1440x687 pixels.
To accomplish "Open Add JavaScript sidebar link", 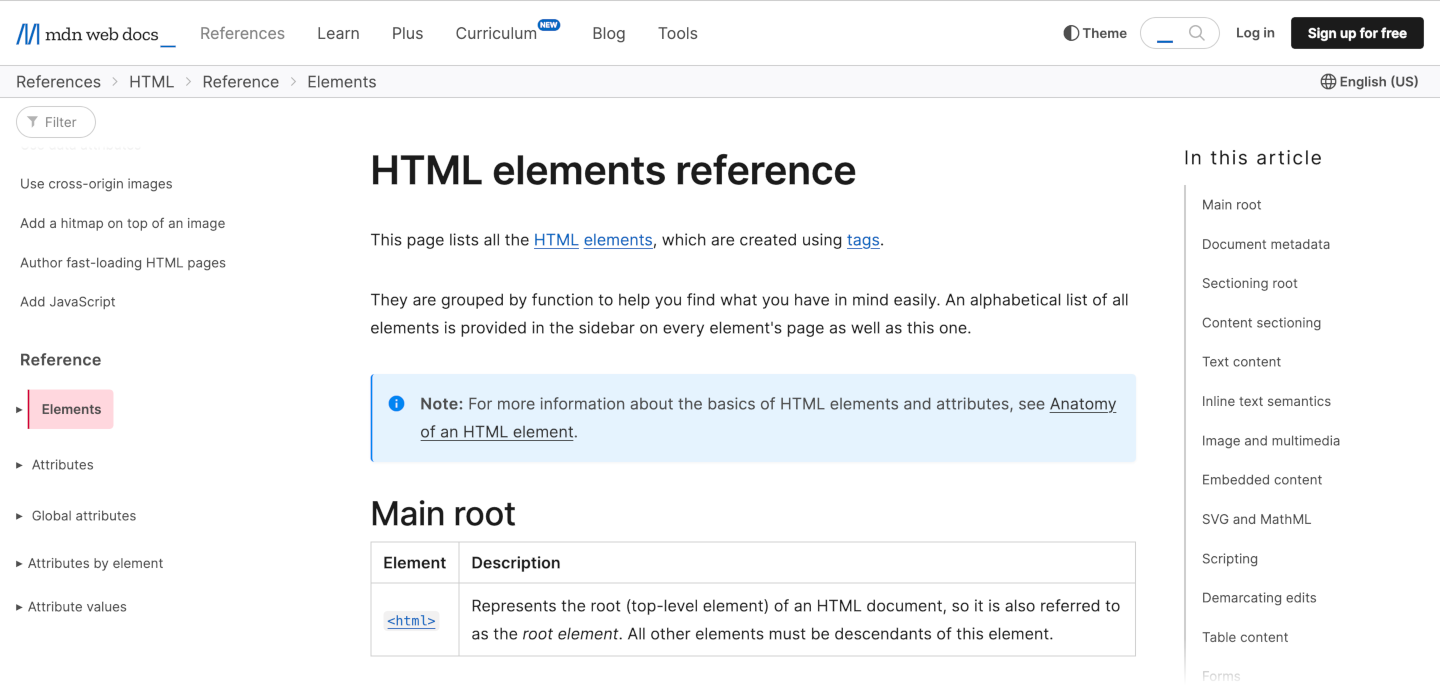I will click(68, 302).
